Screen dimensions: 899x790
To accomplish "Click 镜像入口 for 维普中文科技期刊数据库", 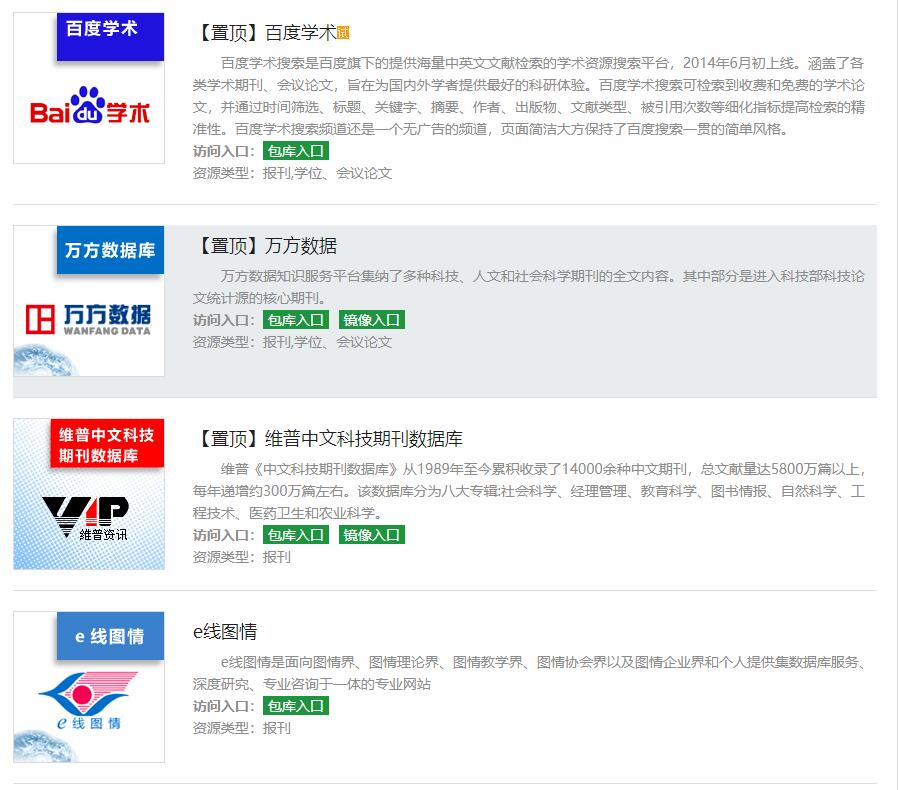I will [x=372, y=535].
